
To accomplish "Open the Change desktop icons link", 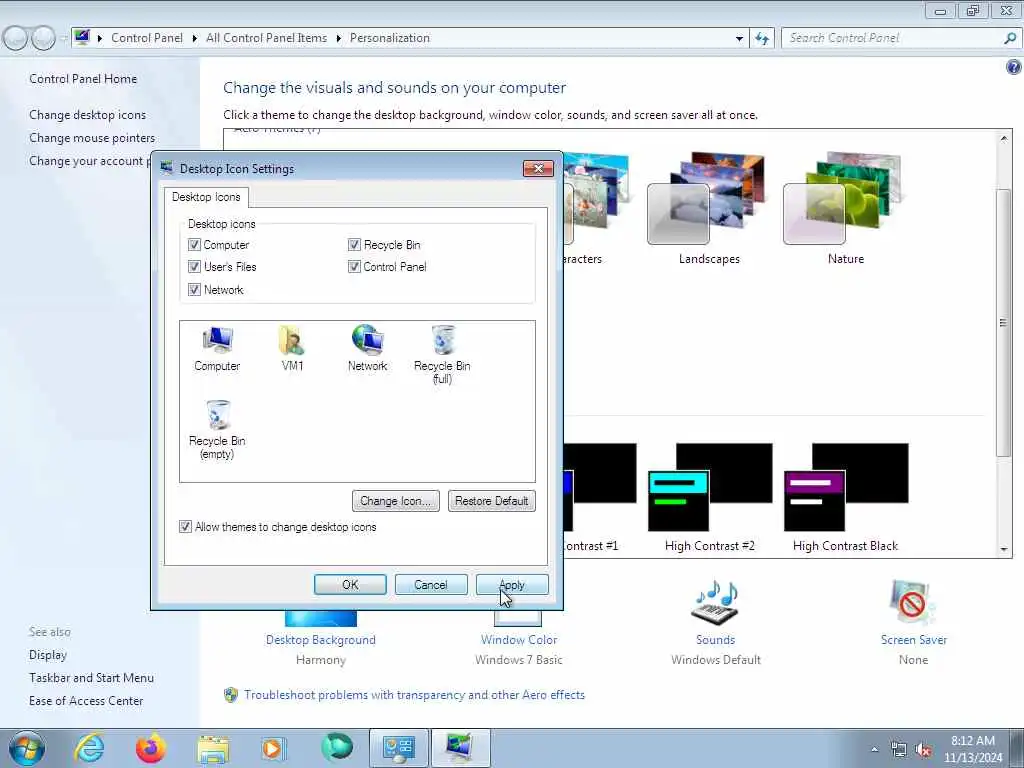I will 88,114.
